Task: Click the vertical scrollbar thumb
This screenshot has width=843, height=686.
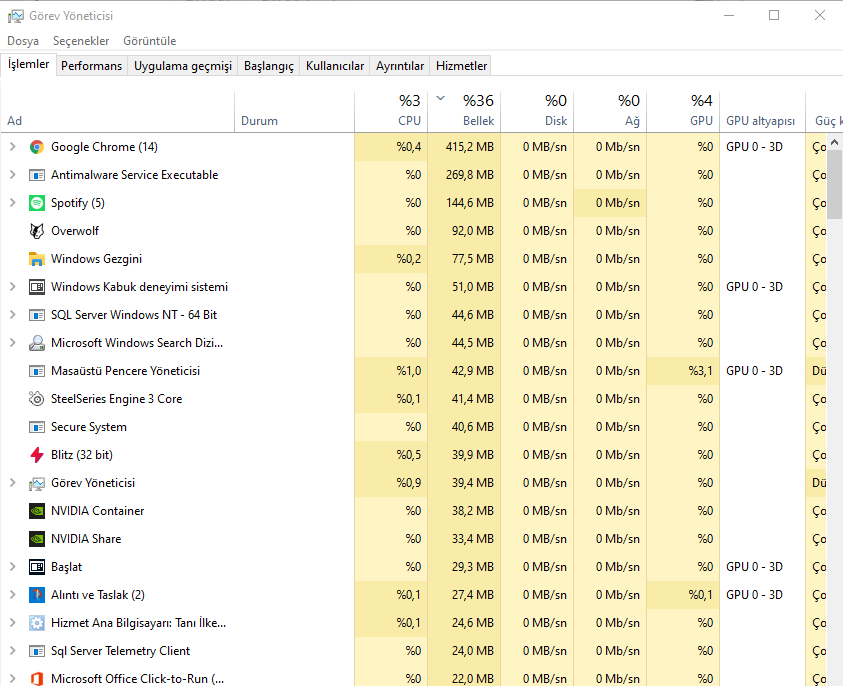Action: point(834,185)
